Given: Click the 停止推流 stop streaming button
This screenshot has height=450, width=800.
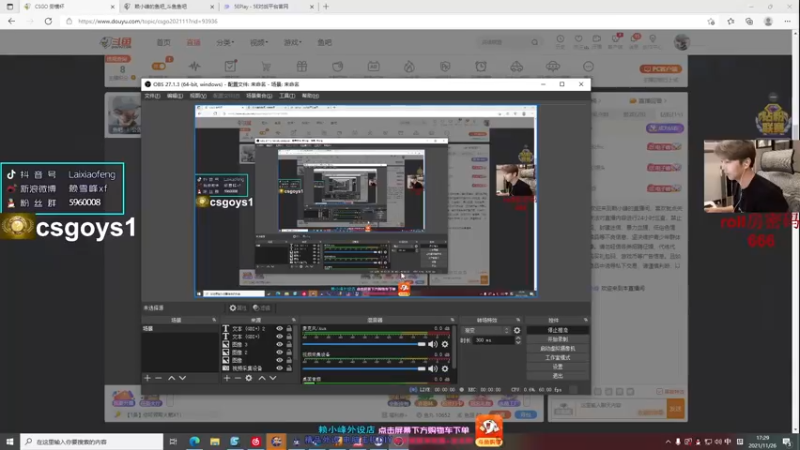Looking at the screenshot, I should [558, 330].
